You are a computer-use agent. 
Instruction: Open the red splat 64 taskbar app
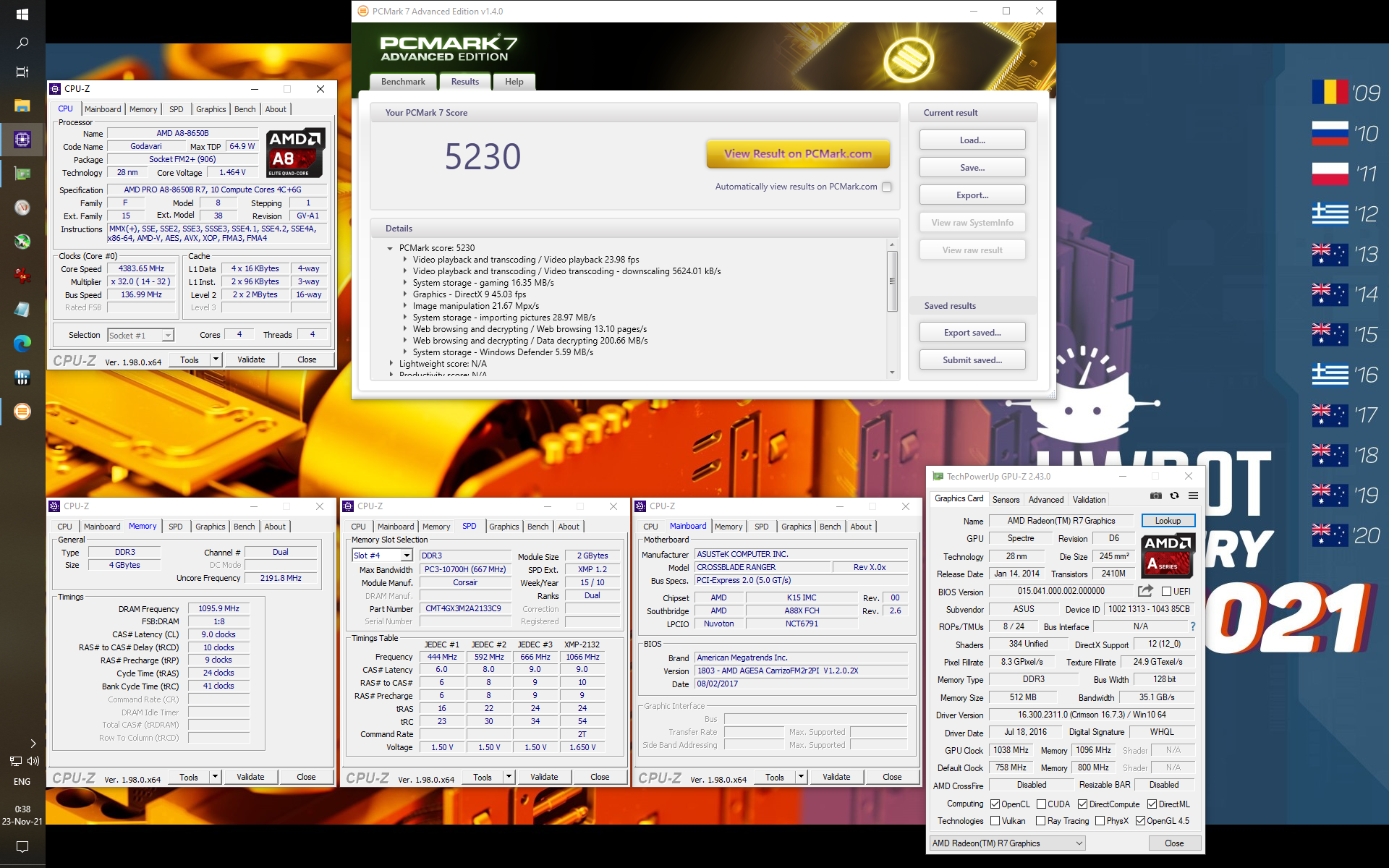pos(22,276)
